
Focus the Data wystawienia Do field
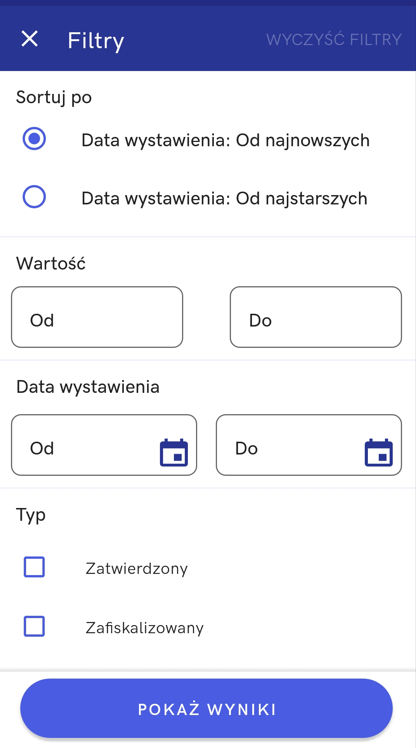(309, 445)
